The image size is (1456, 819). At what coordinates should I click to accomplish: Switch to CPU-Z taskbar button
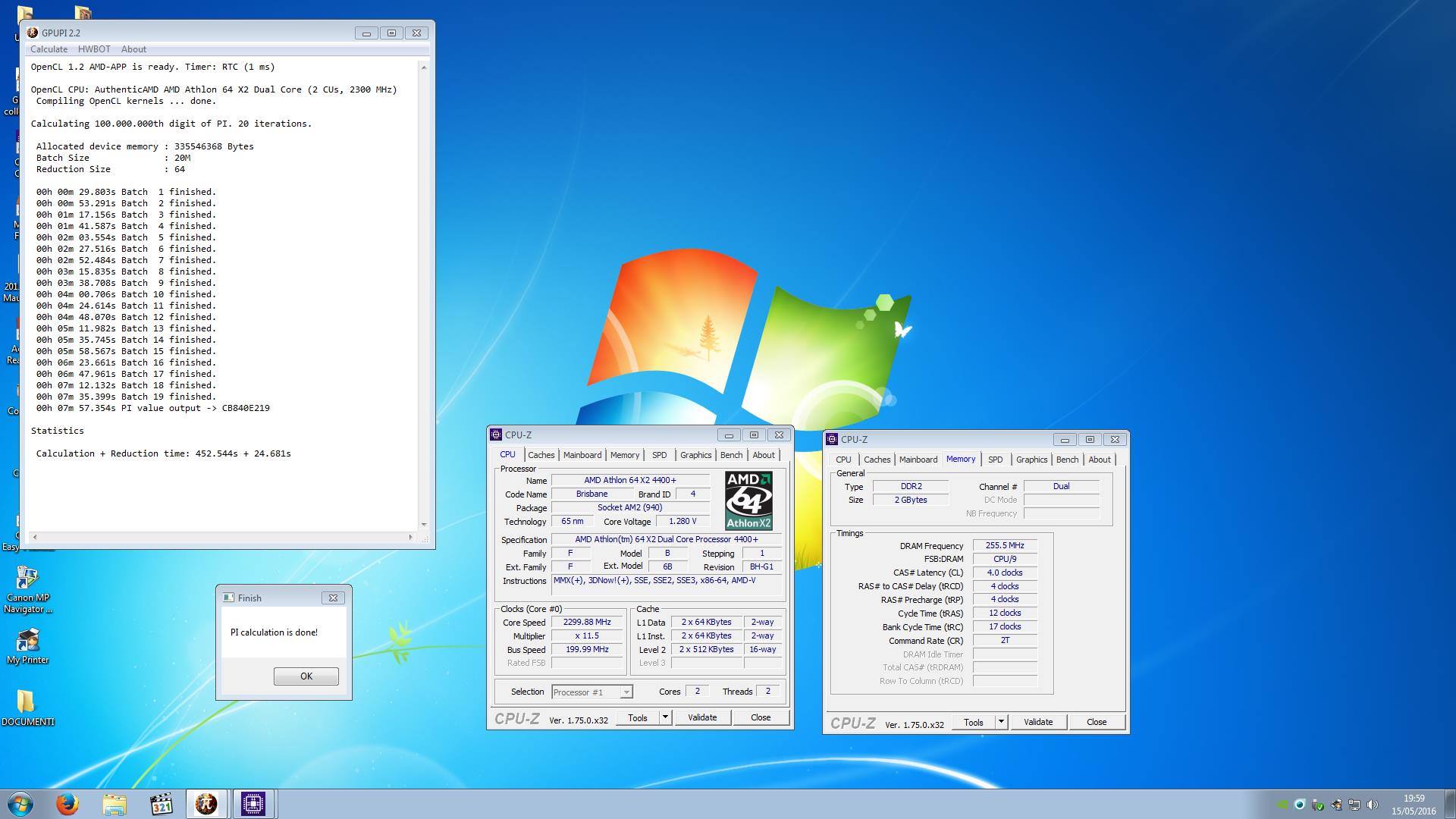coord(253,804)
